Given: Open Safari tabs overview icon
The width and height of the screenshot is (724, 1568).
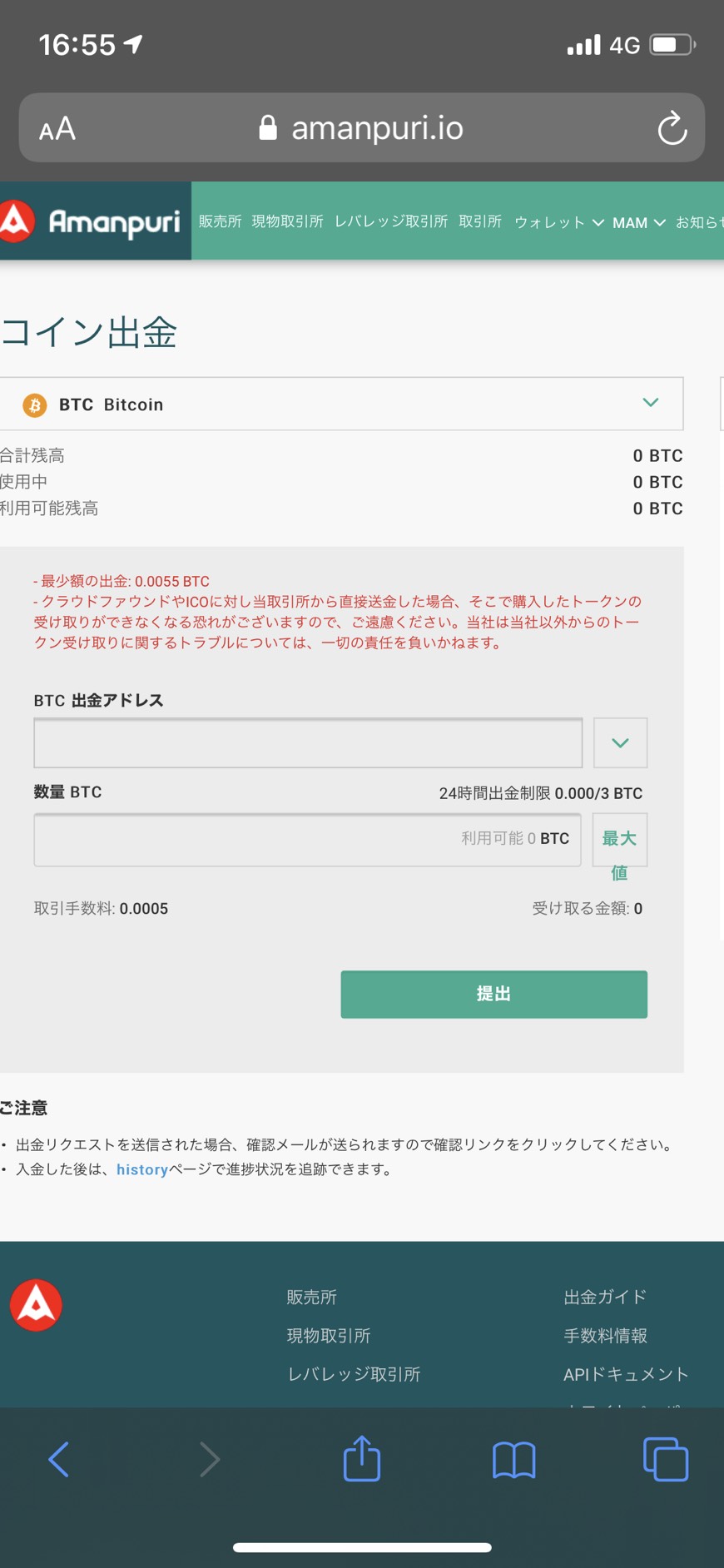Looking at the screenshot, I should 666,1459.
